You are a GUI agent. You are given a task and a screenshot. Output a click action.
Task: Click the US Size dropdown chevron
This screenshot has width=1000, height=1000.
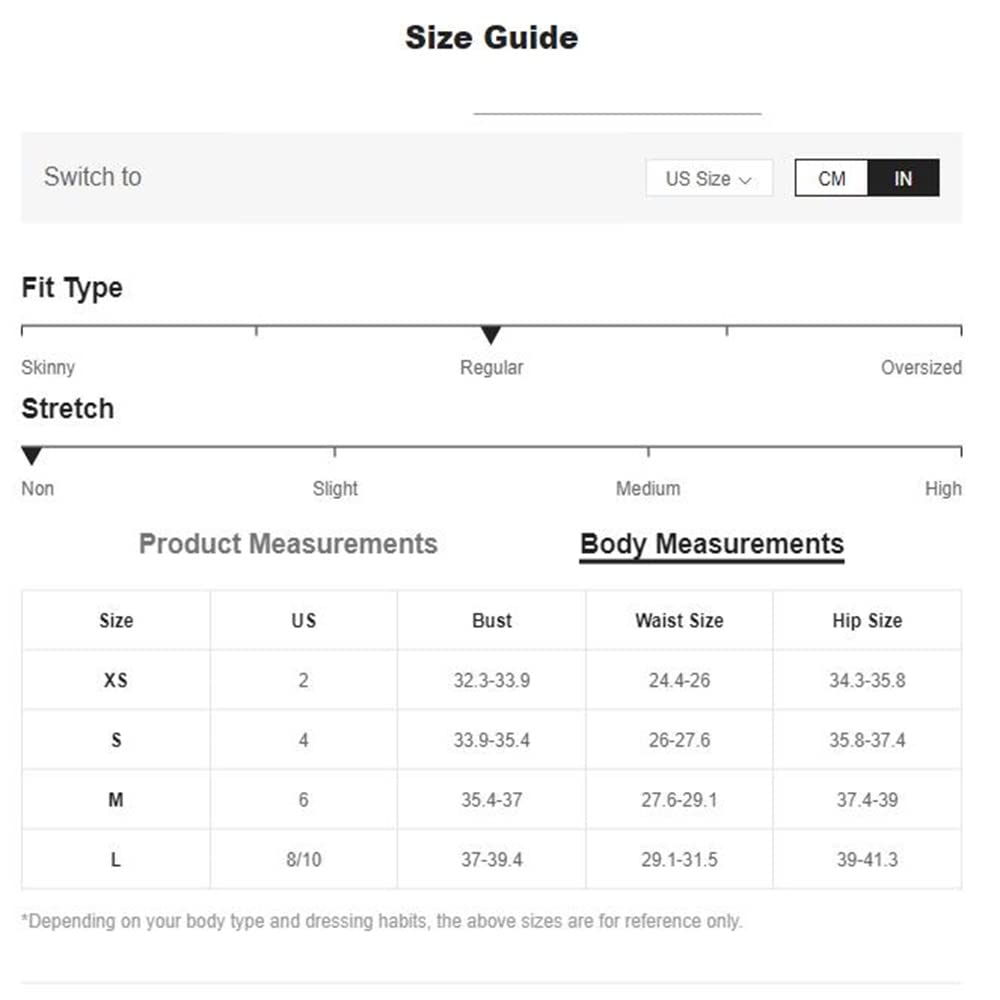[745, 180]
